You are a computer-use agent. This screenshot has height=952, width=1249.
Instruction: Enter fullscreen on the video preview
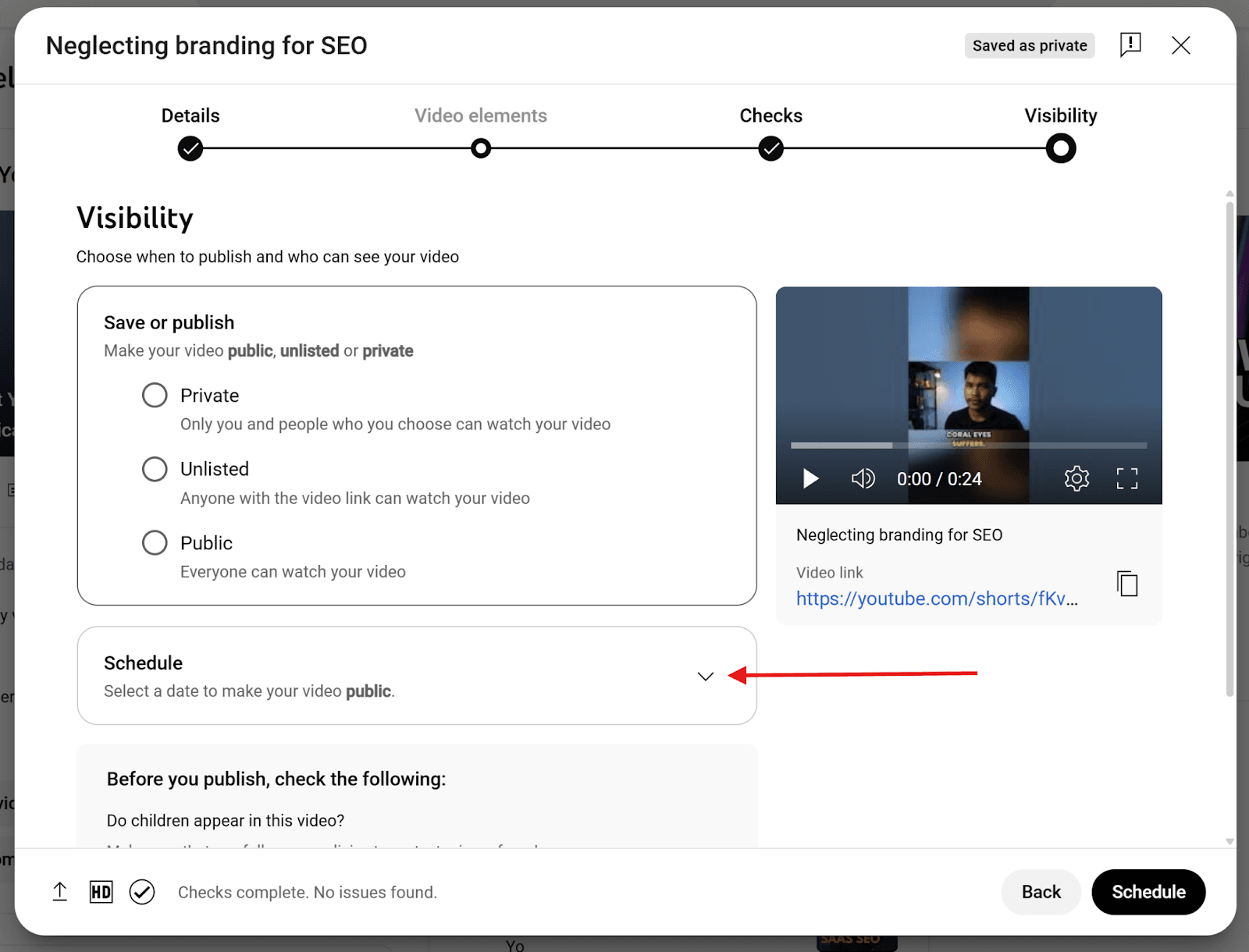[x=1127, y=478]
